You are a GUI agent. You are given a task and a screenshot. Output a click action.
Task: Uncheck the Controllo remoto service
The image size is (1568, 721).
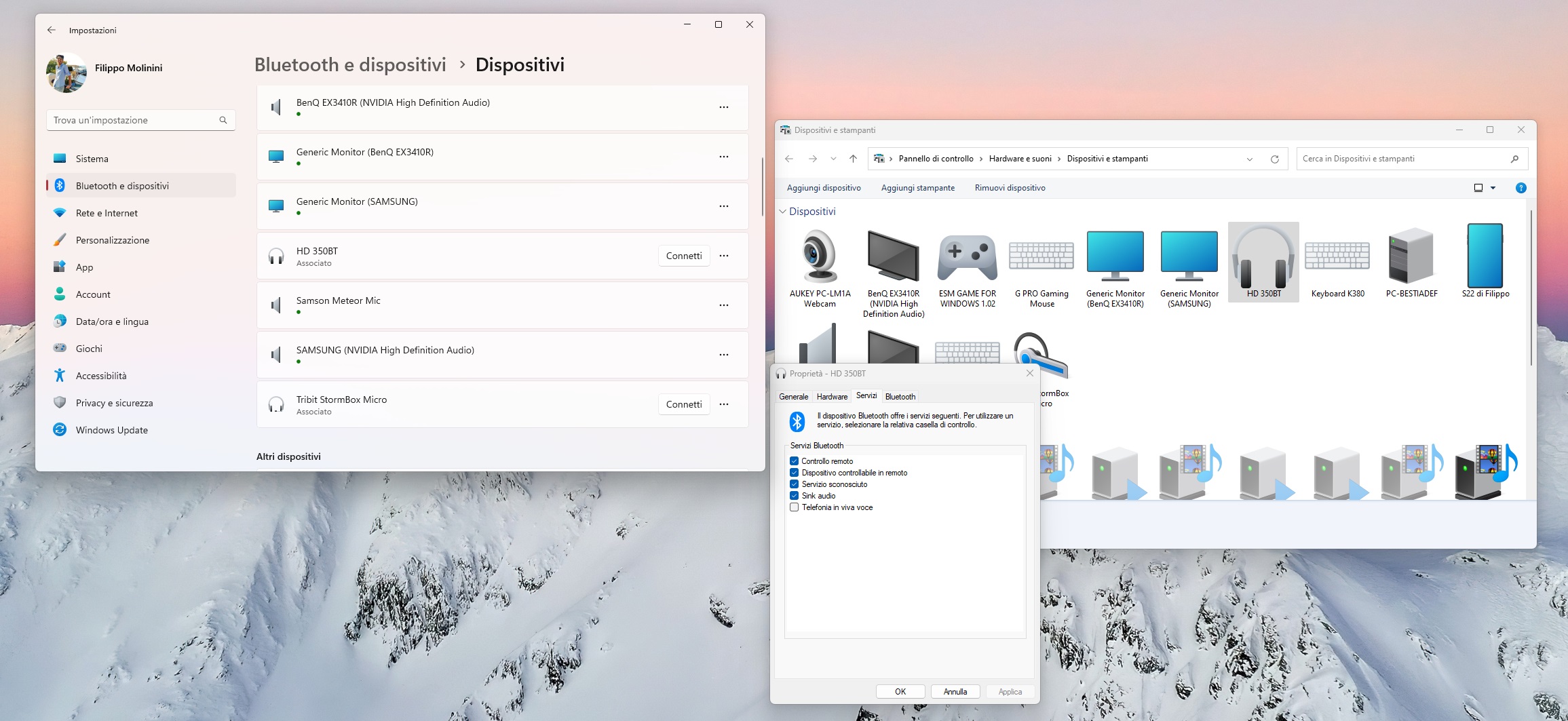794,461
